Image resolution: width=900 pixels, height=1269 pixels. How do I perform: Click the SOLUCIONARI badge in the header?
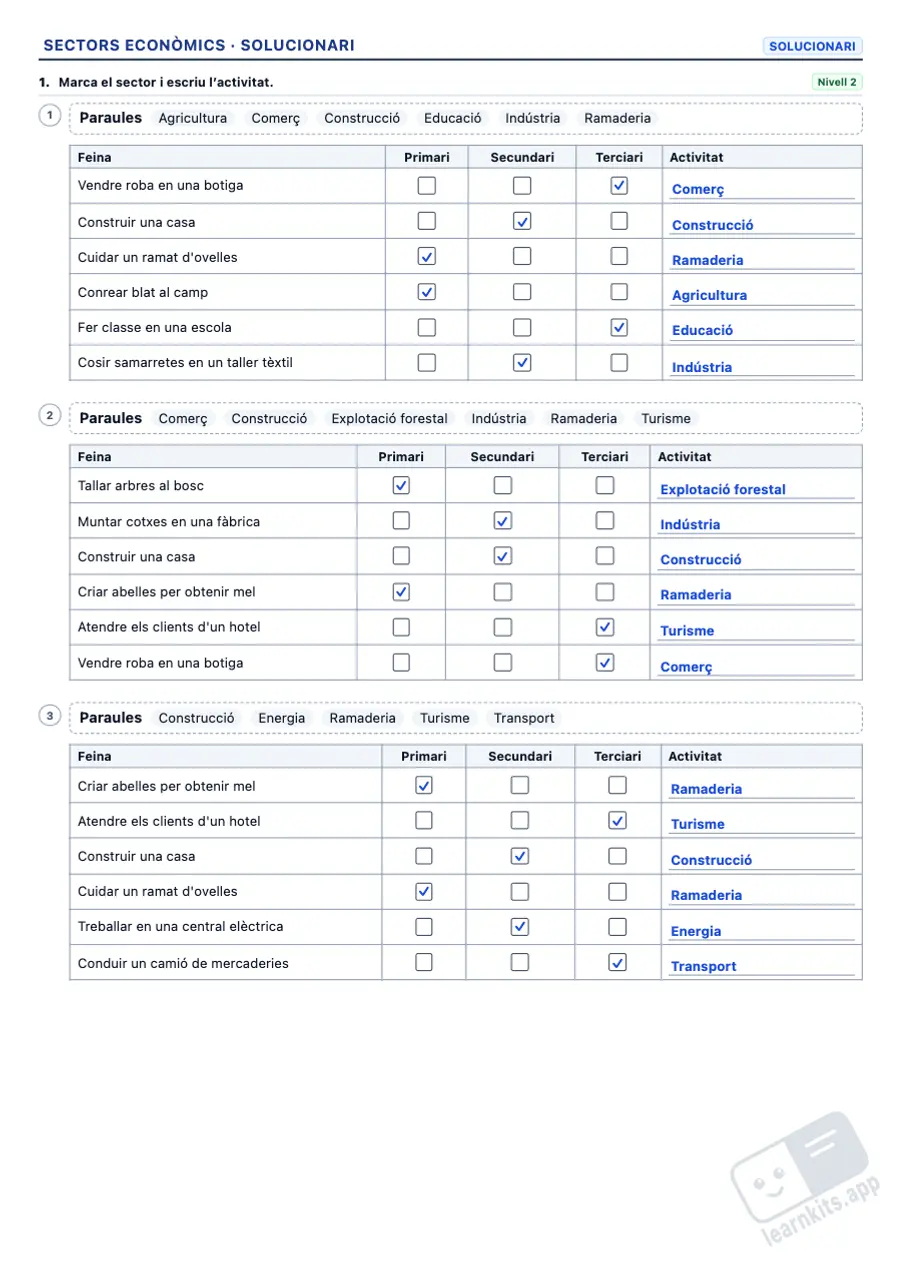[812, 46]
